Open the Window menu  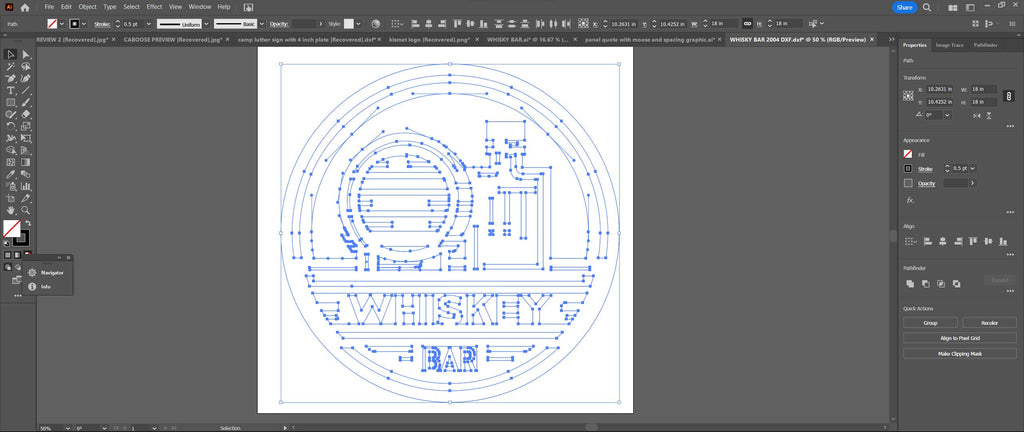point(199,7)
